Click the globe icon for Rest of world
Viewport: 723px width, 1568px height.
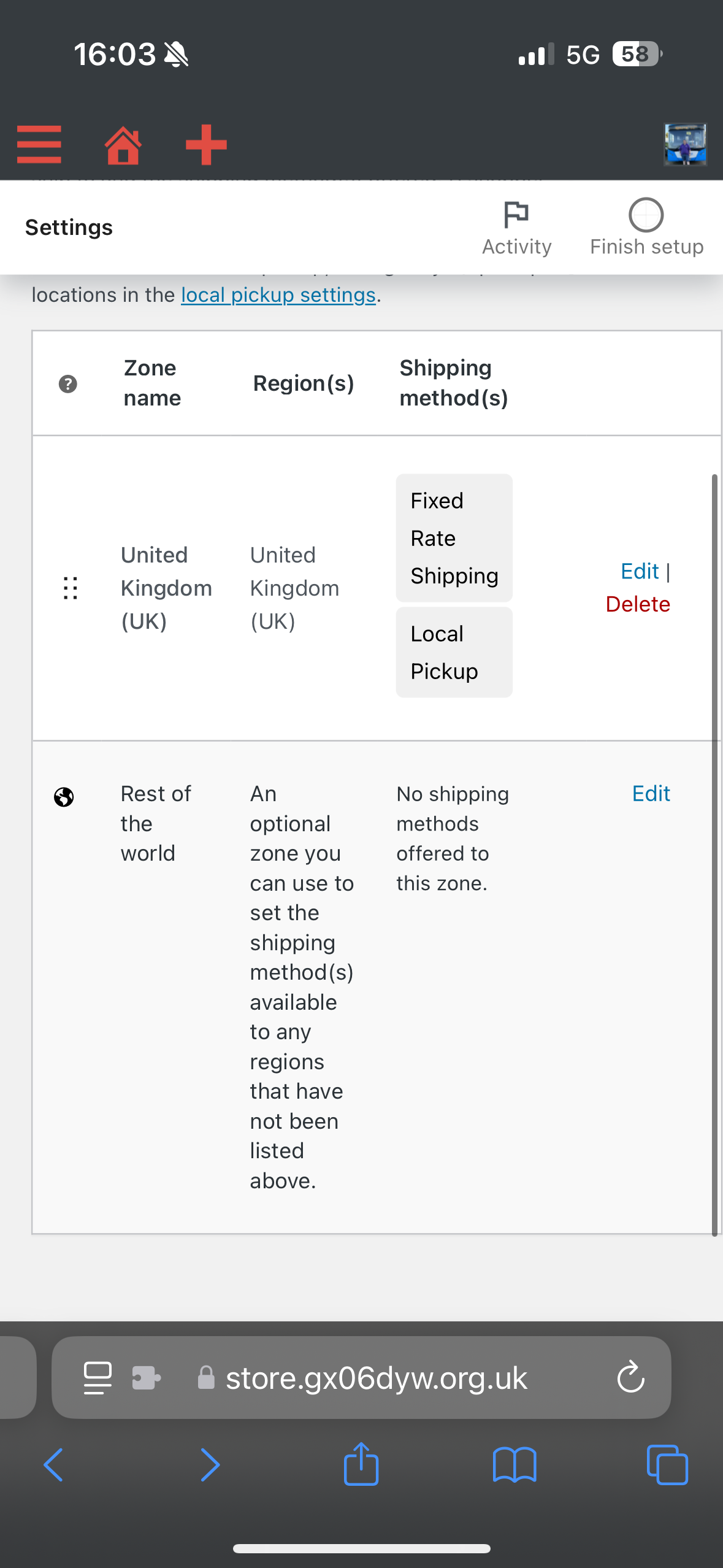64,797
